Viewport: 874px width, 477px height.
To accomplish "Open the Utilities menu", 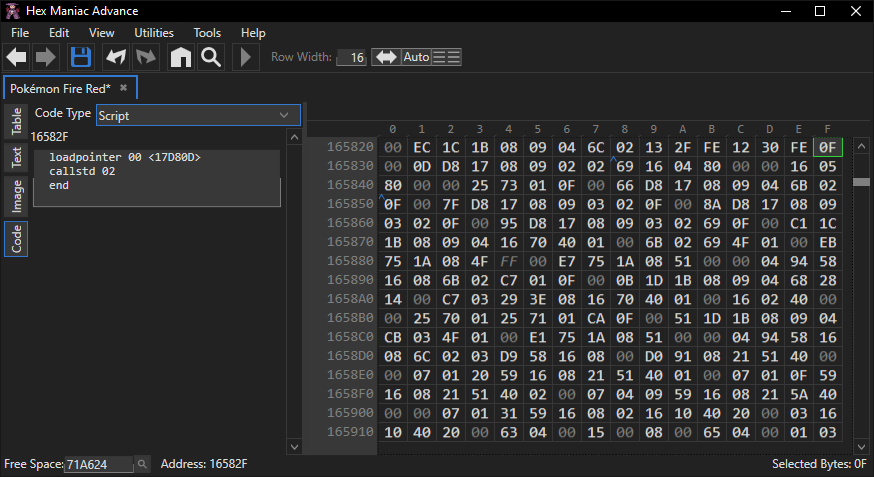I will coord(153,33).
